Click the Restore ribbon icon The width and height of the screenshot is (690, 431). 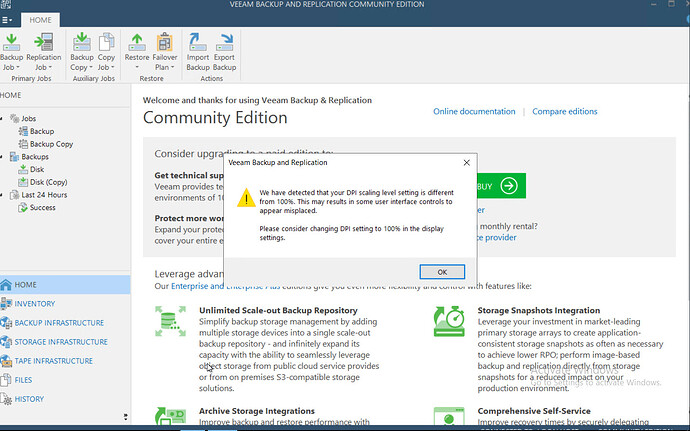[137, 45]
